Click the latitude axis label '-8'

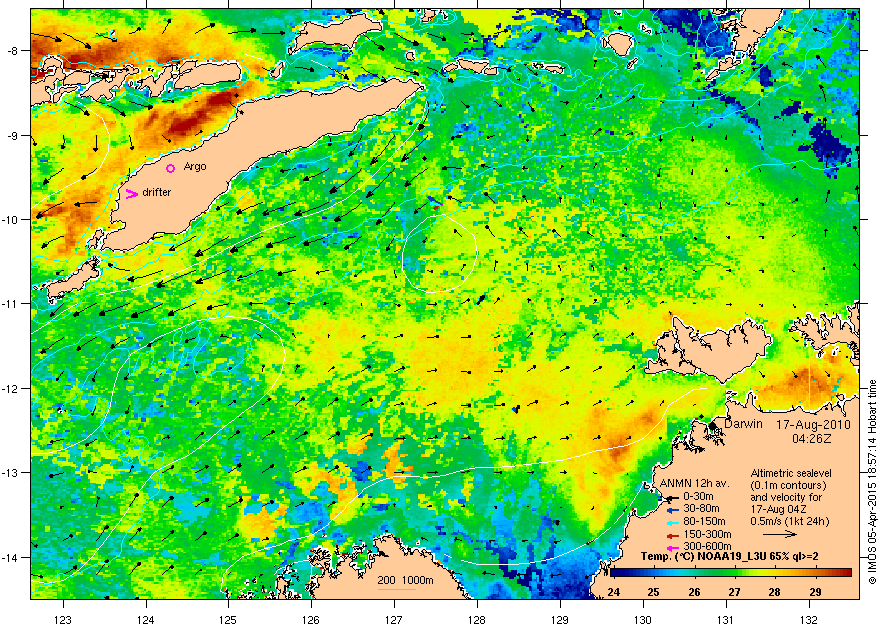(x=12, y=50)
